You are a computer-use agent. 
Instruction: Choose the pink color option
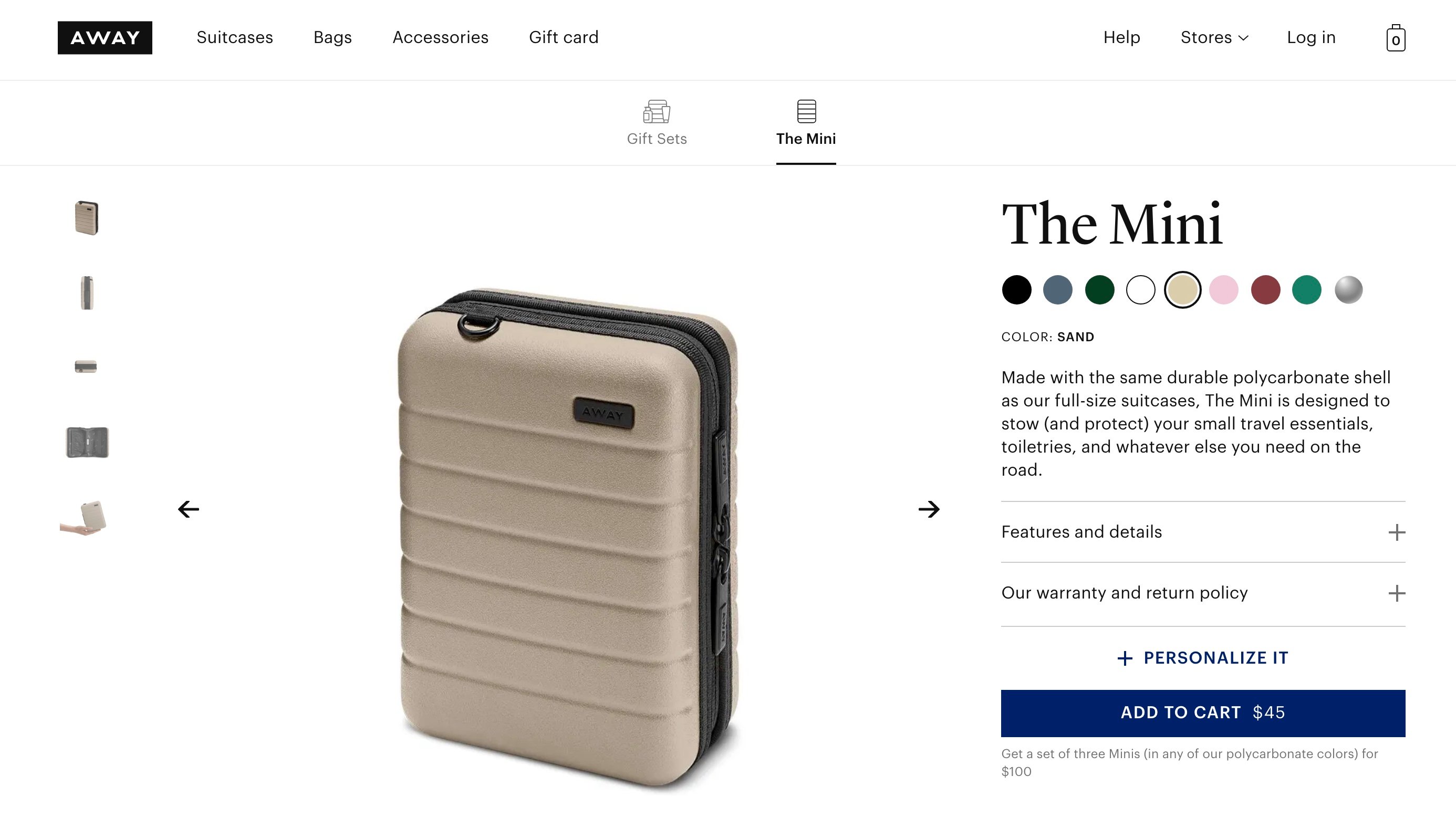[1224, 290]
